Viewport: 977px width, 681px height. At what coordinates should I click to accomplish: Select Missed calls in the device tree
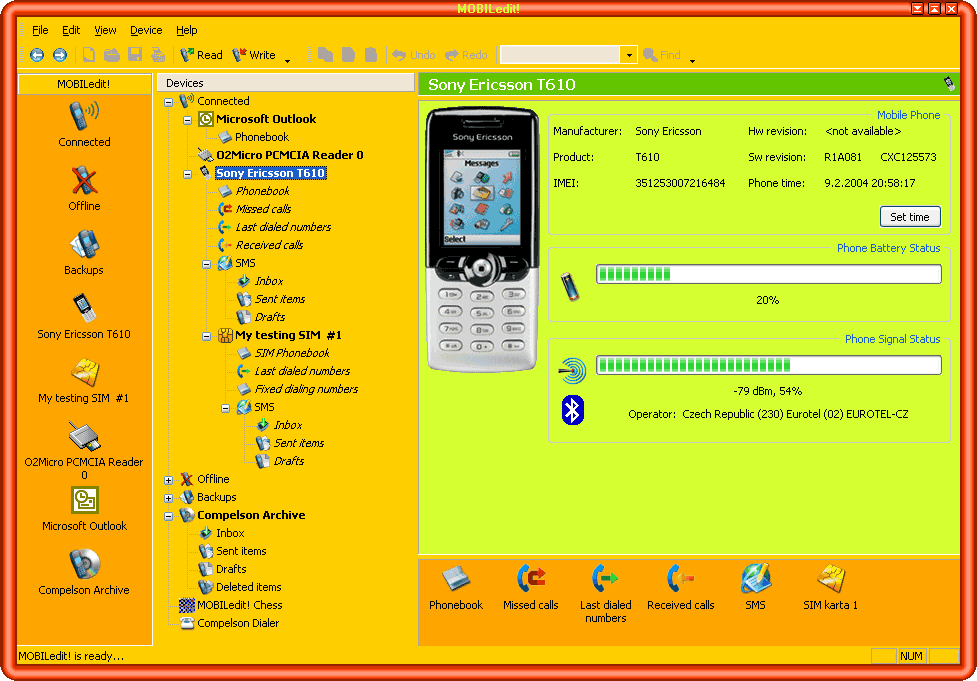pos(263,209)
